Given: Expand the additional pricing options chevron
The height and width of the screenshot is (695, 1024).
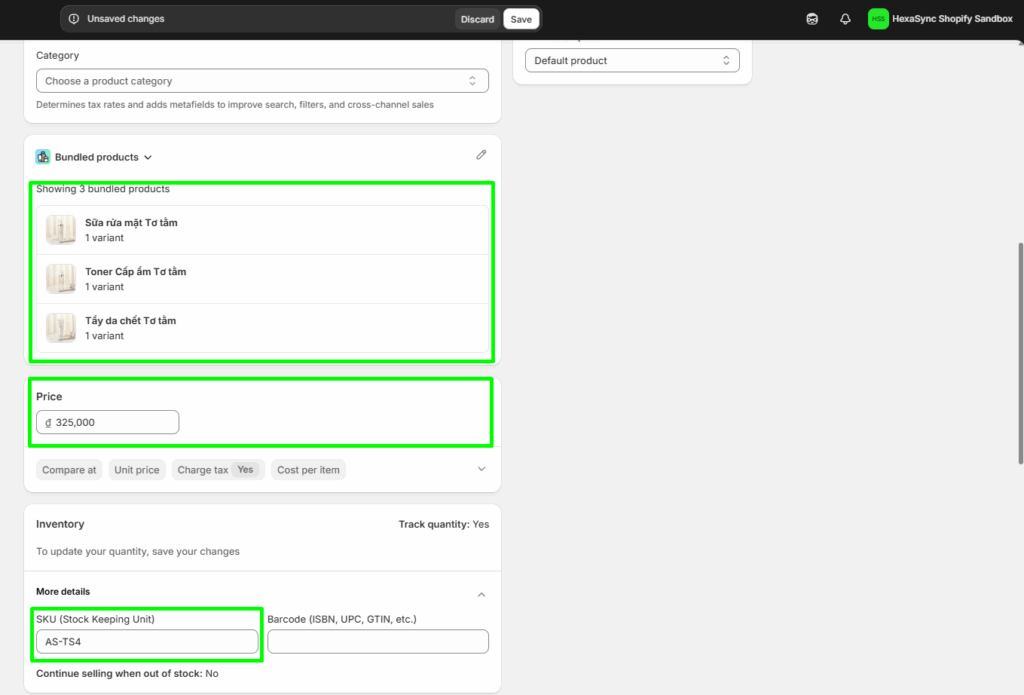Looking at the screenshot, I should (x=481, y=469).
